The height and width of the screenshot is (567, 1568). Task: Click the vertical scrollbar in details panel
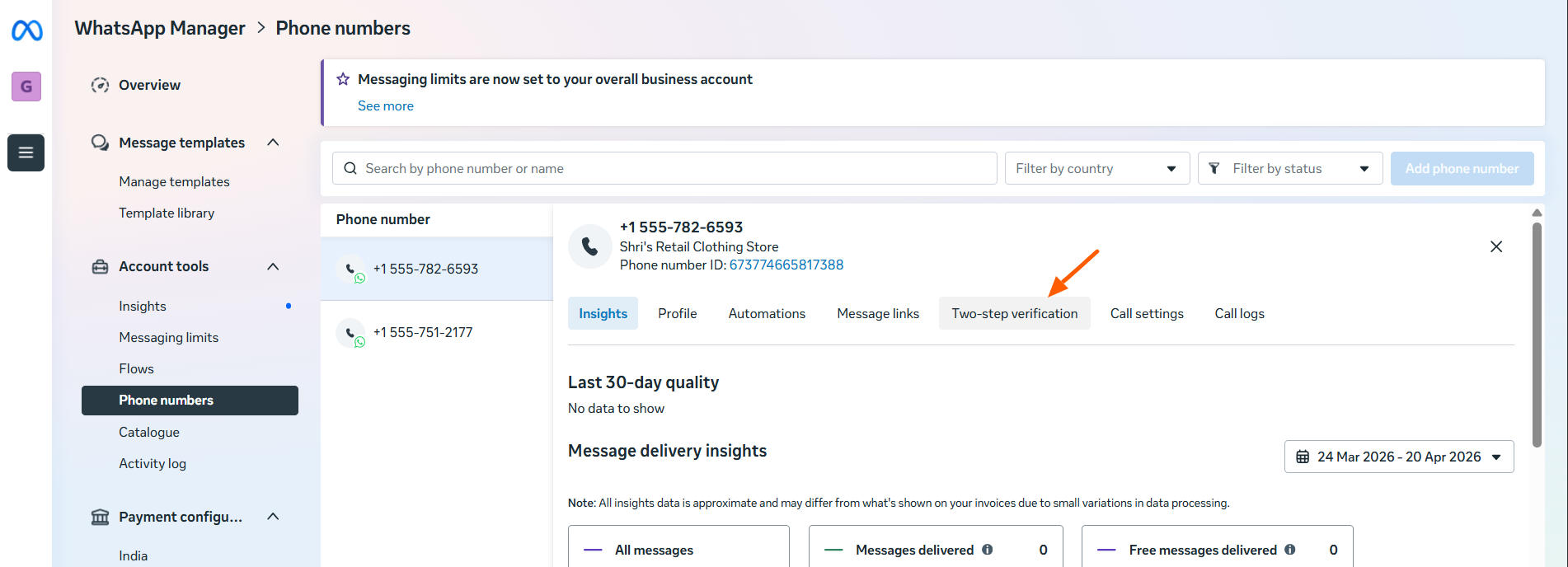[1537, 335]
